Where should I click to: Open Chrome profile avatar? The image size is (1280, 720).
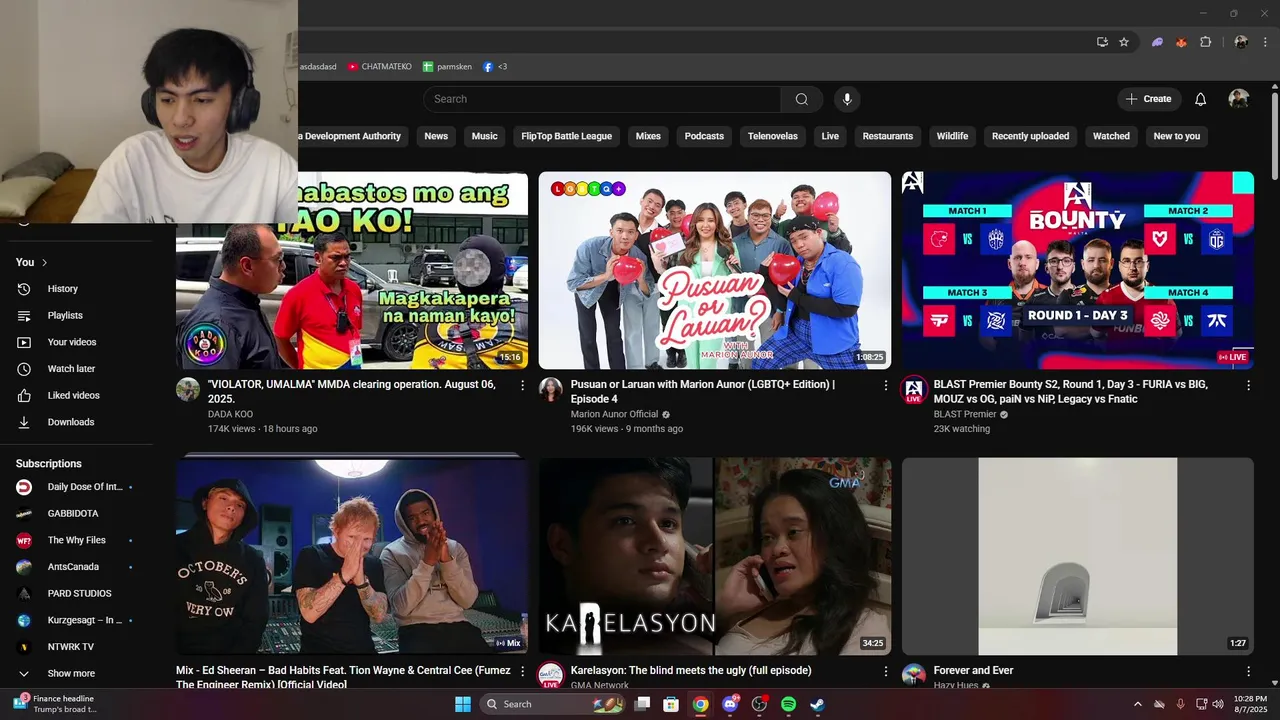pos(1241,42)
